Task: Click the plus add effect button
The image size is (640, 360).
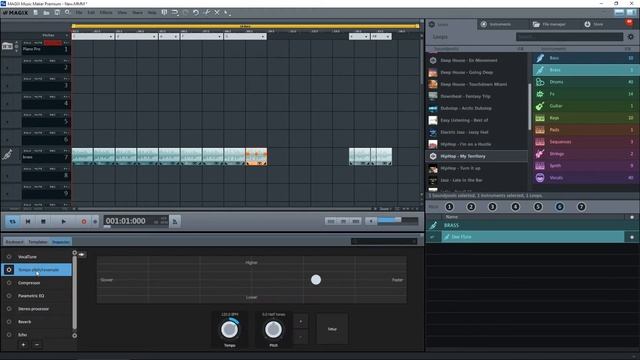Action: tap(23, 345)
